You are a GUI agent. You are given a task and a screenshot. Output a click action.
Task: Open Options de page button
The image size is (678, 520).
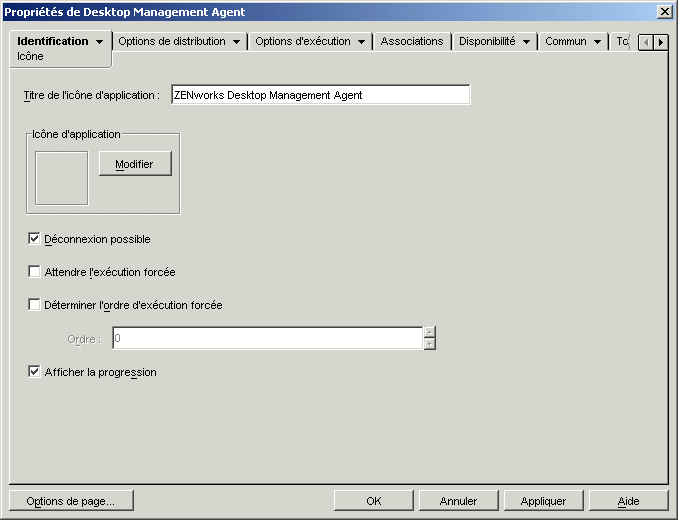pyautogui.click(x=71, y=501)
